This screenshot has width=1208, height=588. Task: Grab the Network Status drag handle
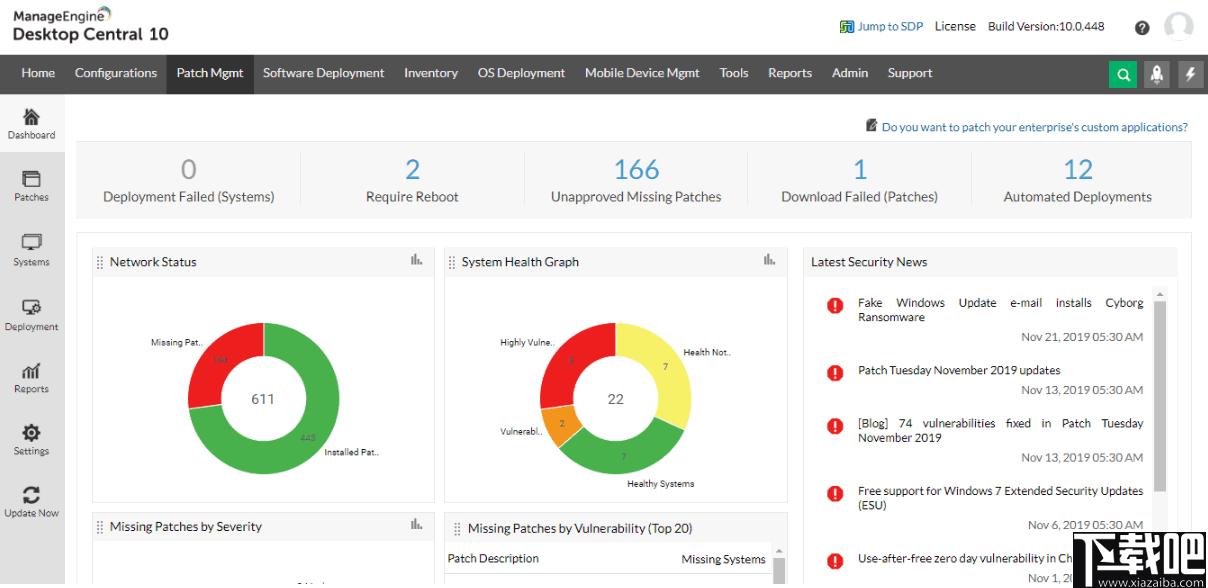tap(100, 262)
